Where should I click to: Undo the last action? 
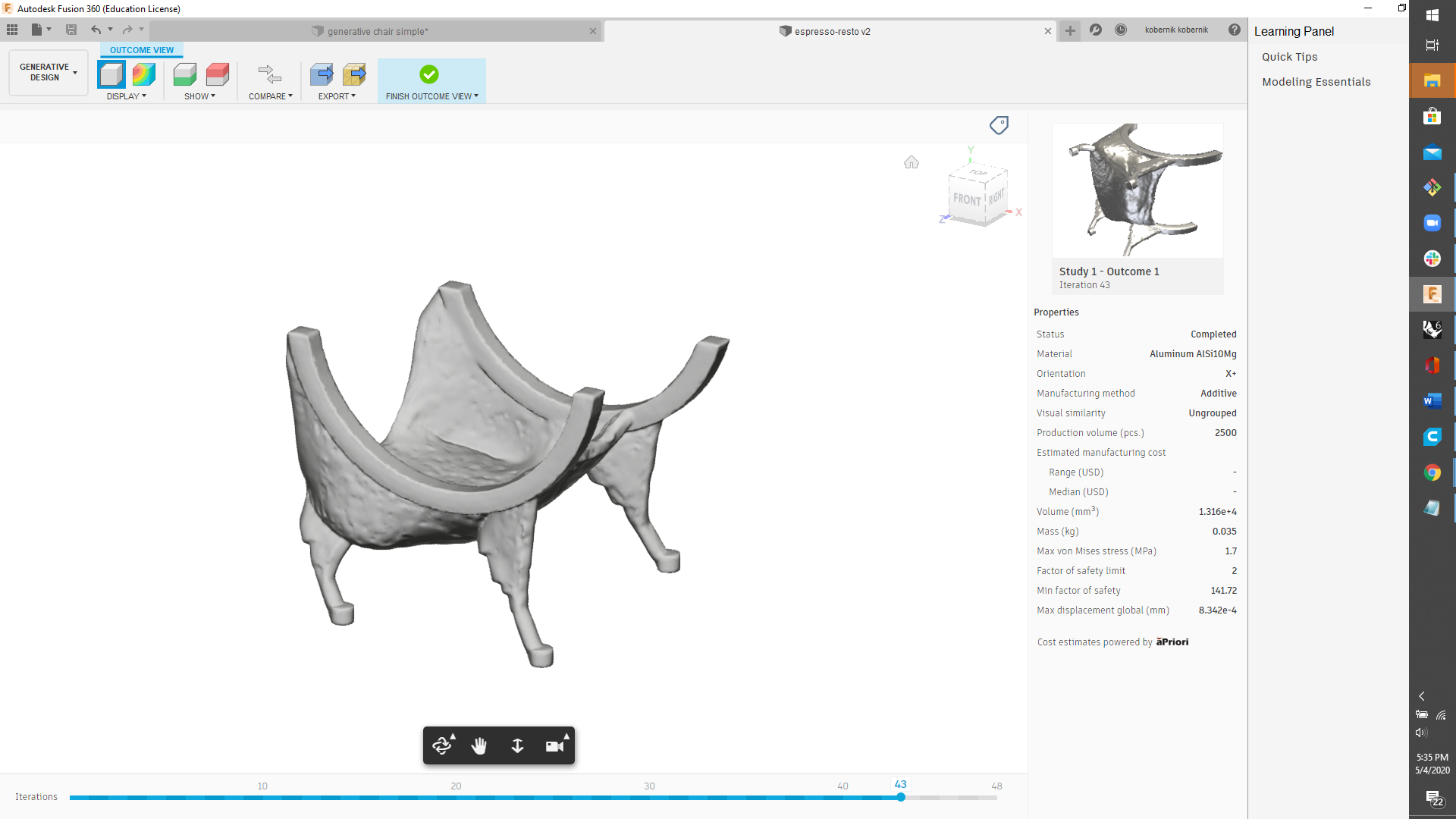(96, 30)
